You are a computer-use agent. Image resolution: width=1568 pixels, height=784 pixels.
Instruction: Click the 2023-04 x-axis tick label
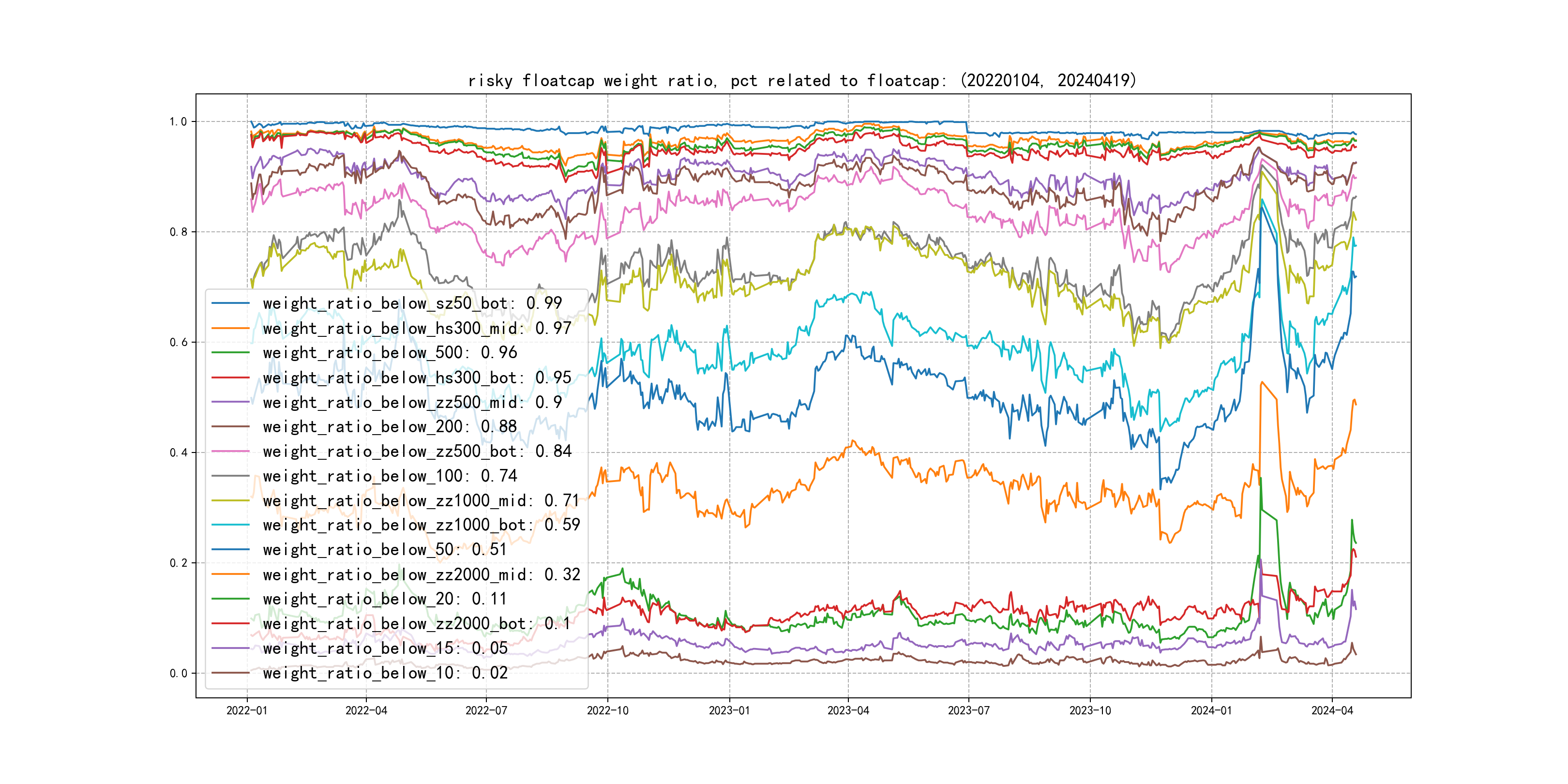pyautogui.click(x=848, y=710)
